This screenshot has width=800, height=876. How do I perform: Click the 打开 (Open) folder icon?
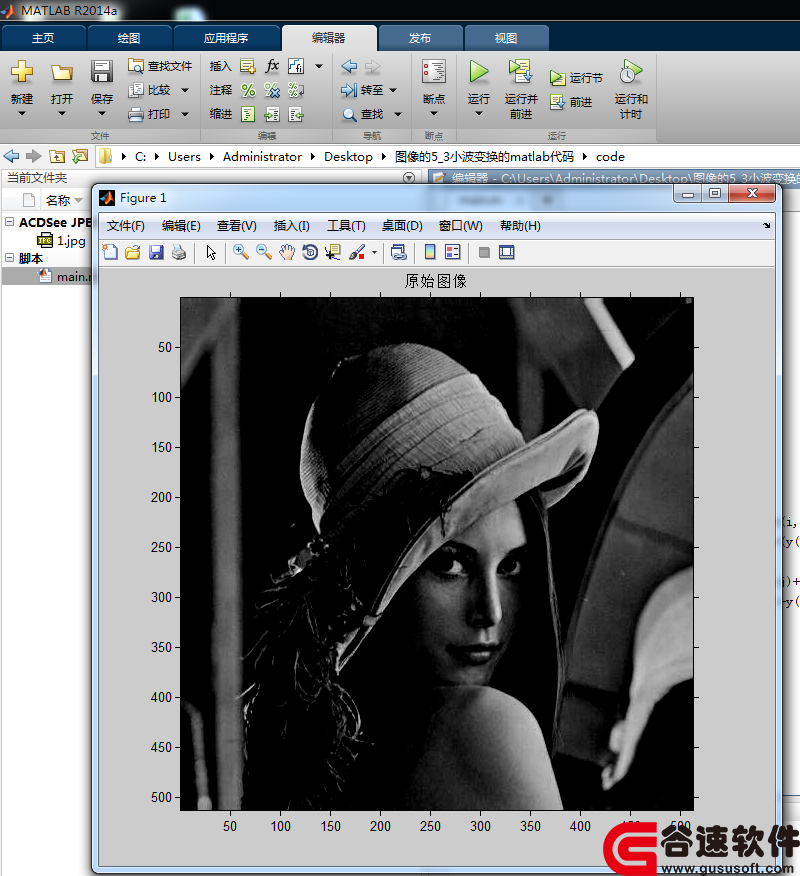coord(61,73)
